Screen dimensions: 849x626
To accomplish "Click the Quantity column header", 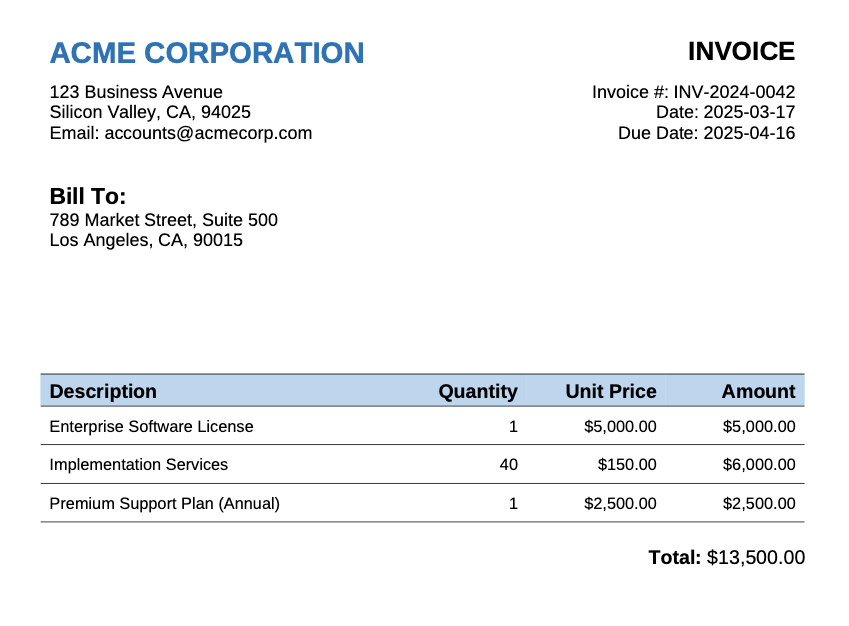I will pos(478,391).
